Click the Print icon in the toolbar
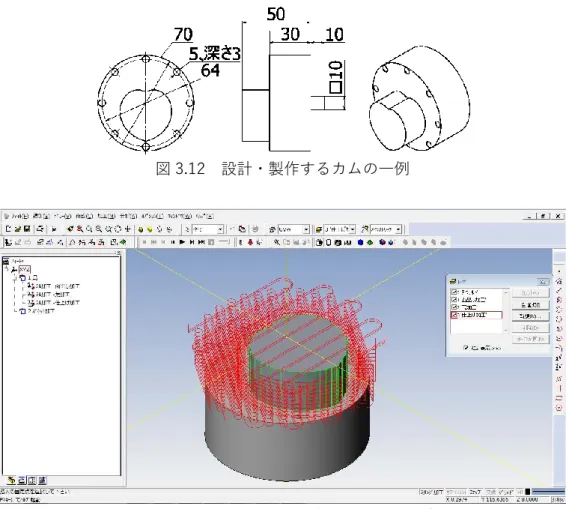 [40, 229]
